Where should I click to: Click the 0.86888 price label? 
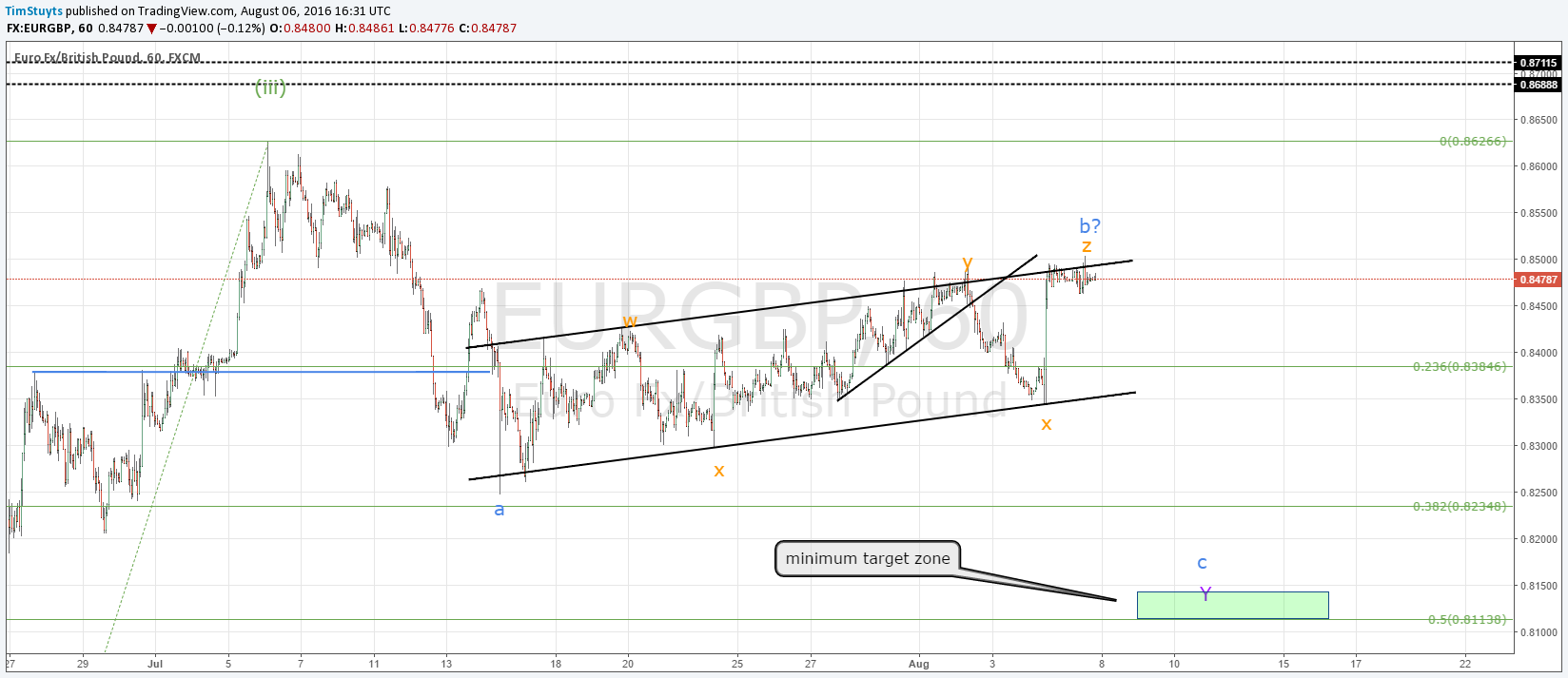click(1539, 85)
